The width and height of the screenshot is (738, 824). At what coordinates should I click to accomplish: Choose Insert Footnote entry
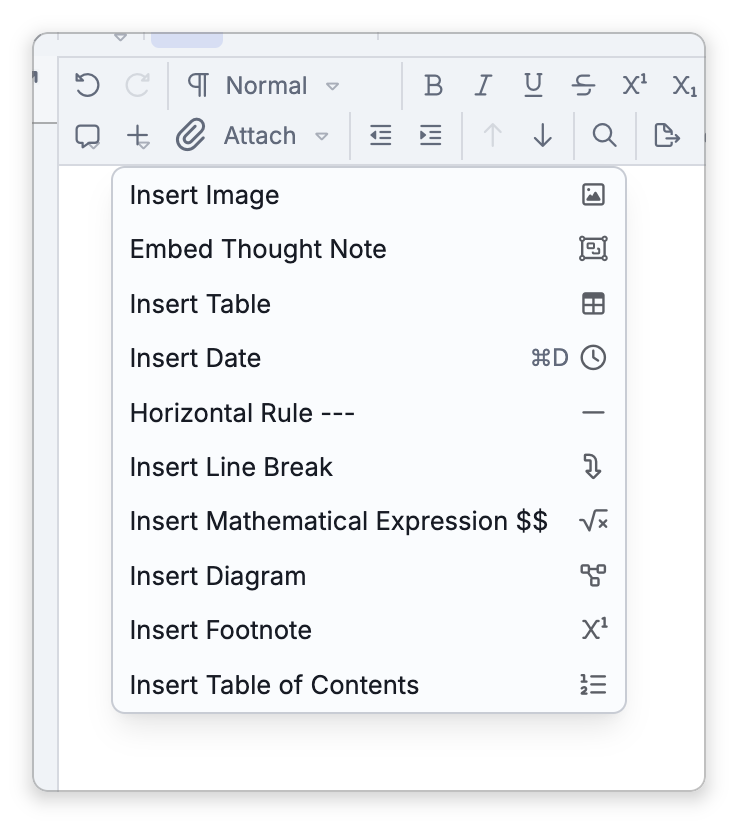[x=369, y=630]
